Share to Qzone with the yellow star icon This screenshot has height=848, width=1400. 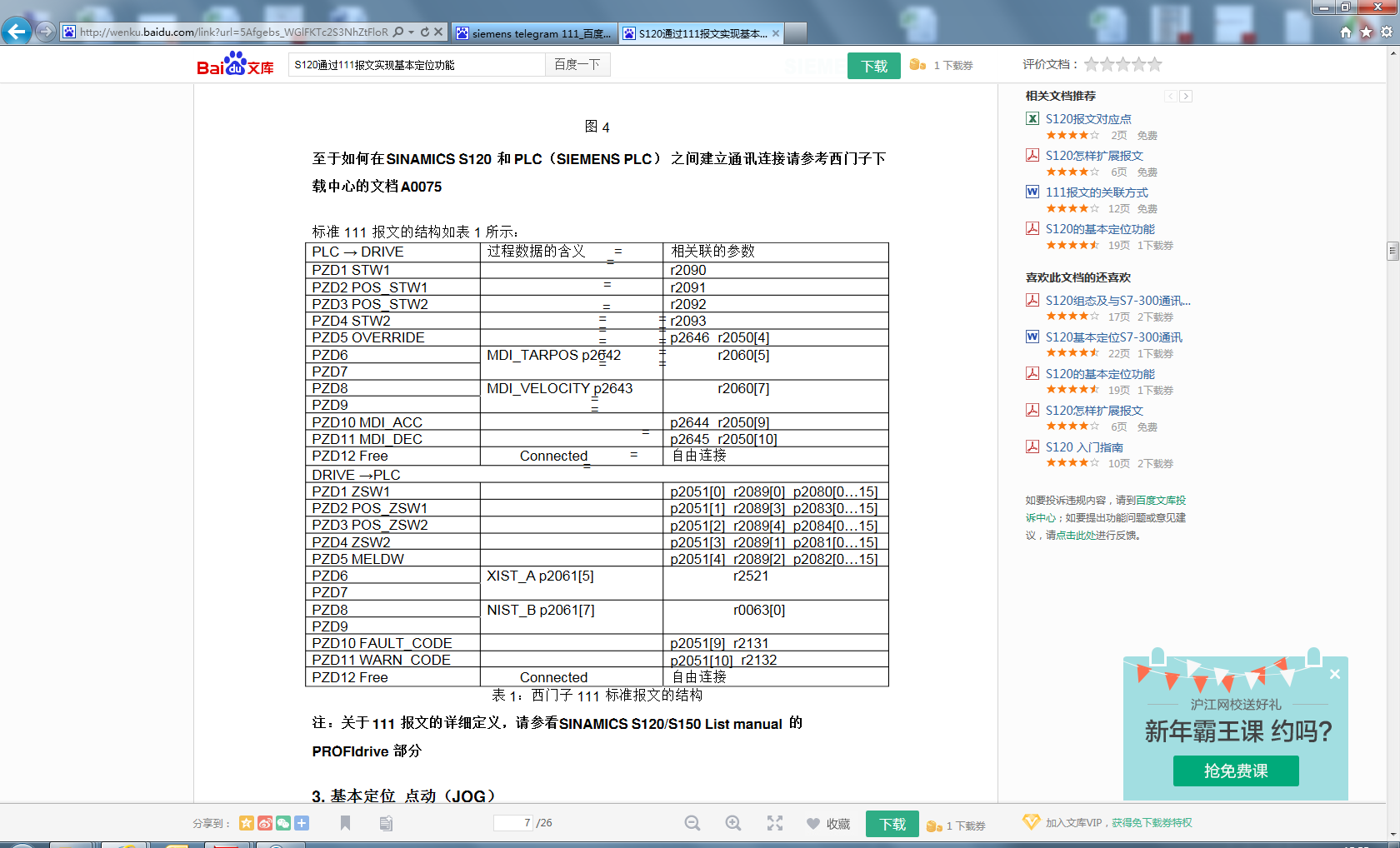247,823
